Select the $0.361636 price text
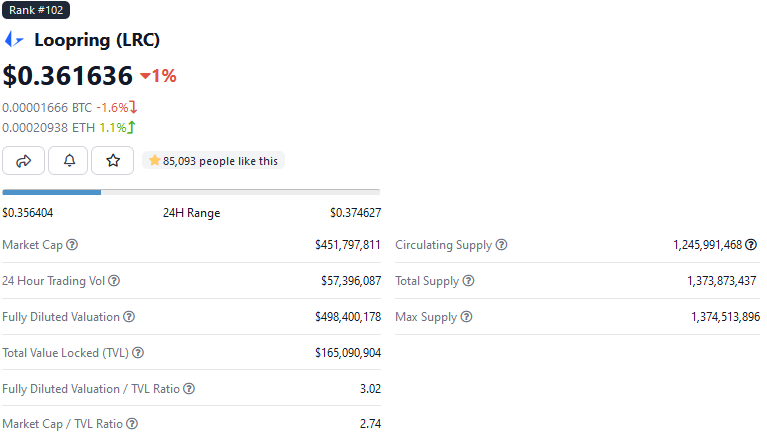This screenshot has width=767, height=439. [68, 76]
